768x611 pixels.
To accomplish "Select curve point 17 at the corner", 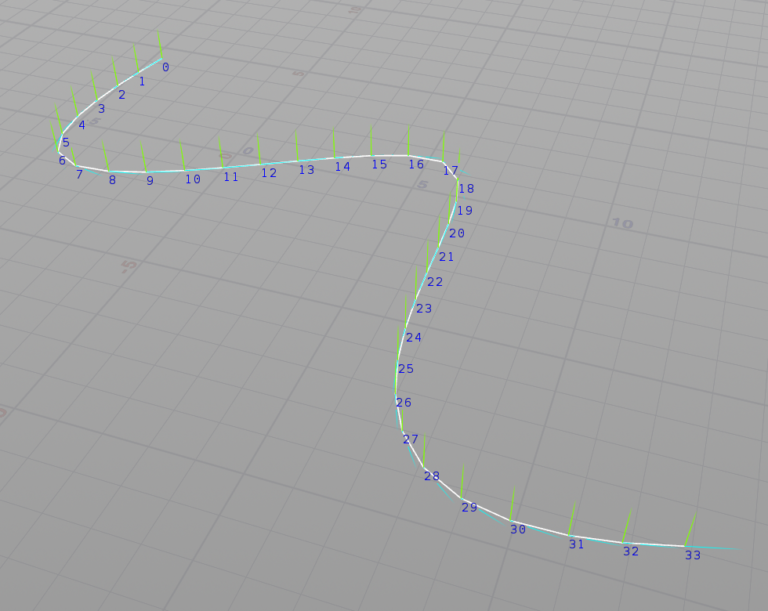I will coord(444,163).
